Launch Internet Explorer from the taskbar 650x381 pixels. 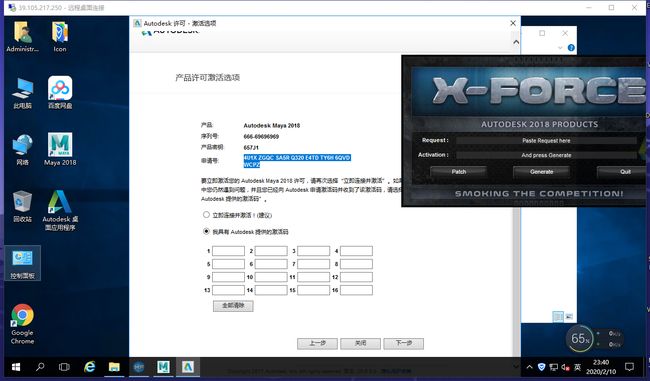(x=90, y=367)
